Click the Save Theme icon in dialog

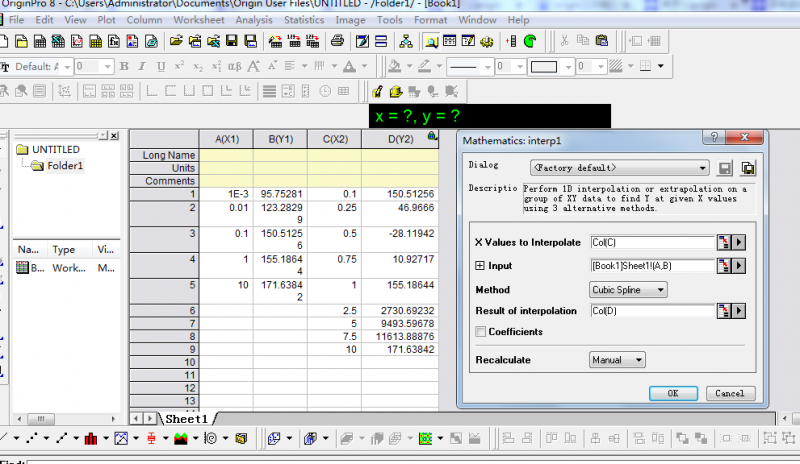(x=726, y=168)
